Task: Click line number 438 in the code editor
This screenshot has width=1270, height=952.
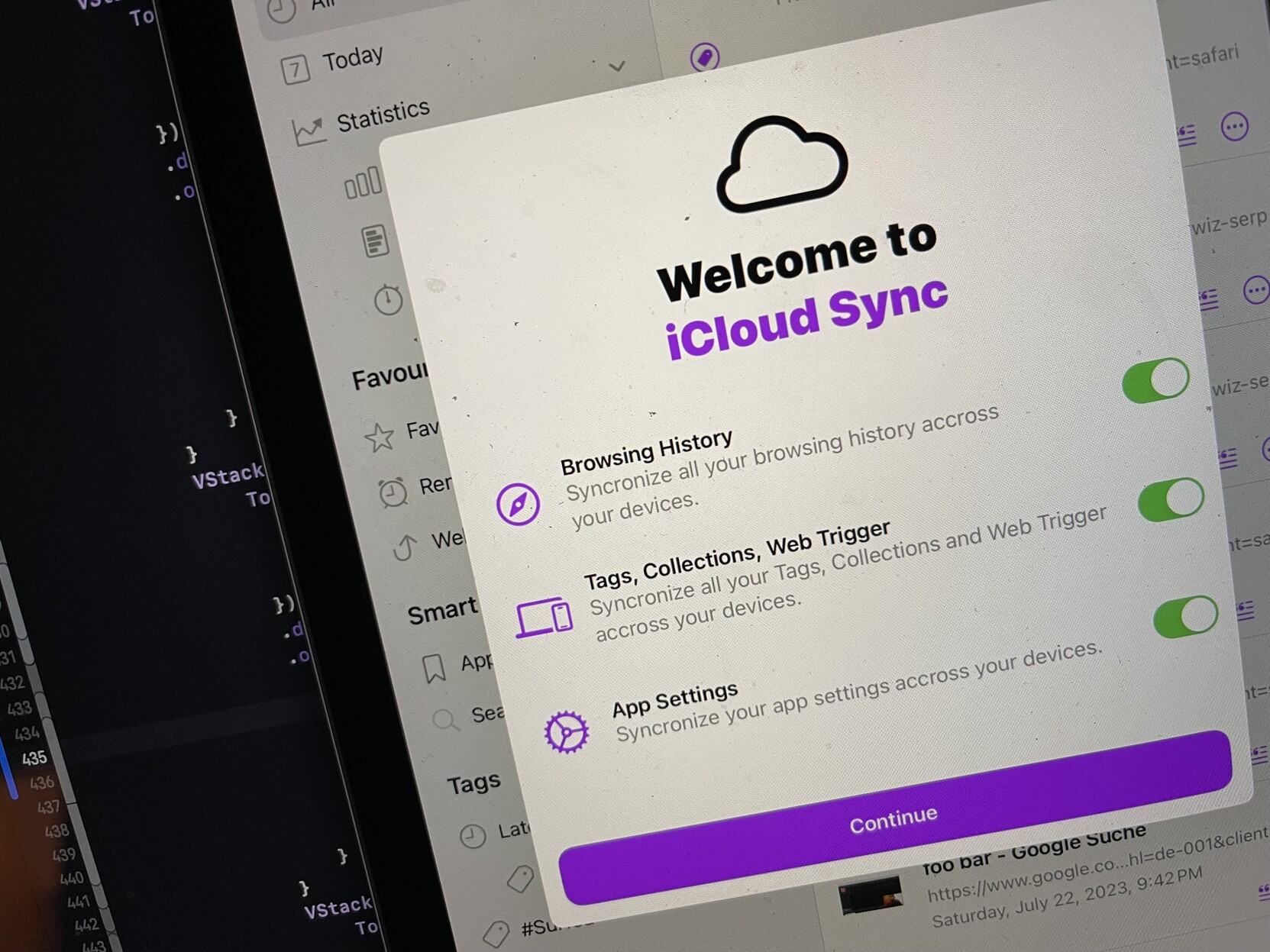Action: pos(57,831)
